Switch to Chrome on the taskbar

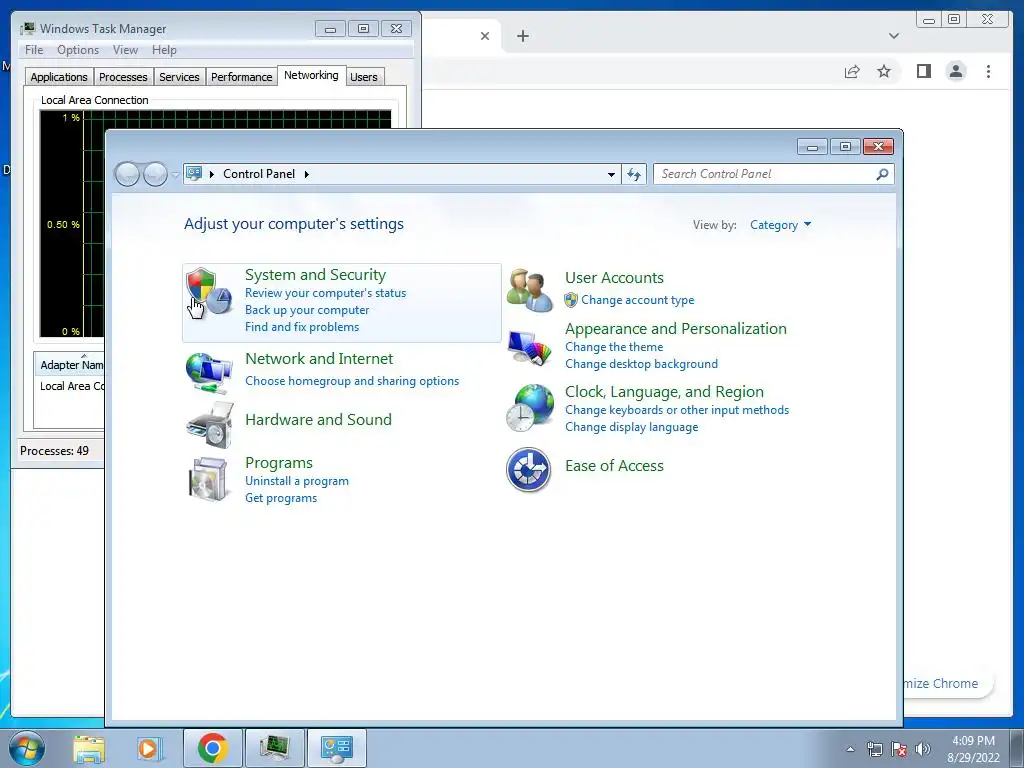212,748
